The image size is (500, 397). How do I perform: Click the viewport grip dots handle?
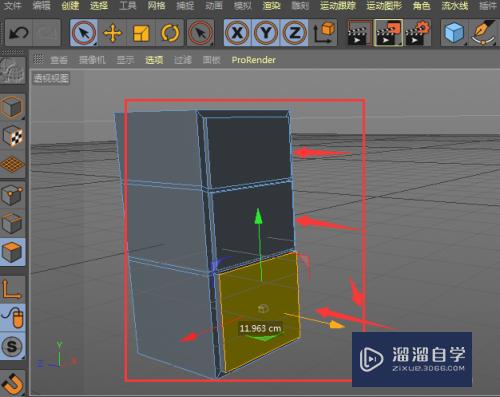[x=39, y=59]
